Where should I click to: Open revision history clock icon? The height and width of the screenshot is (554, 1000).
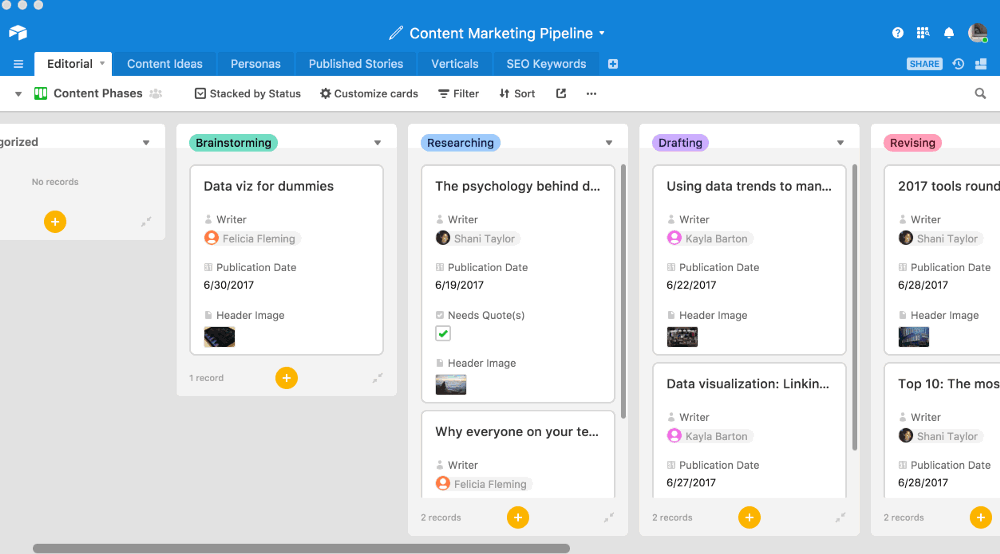point(958,64)
